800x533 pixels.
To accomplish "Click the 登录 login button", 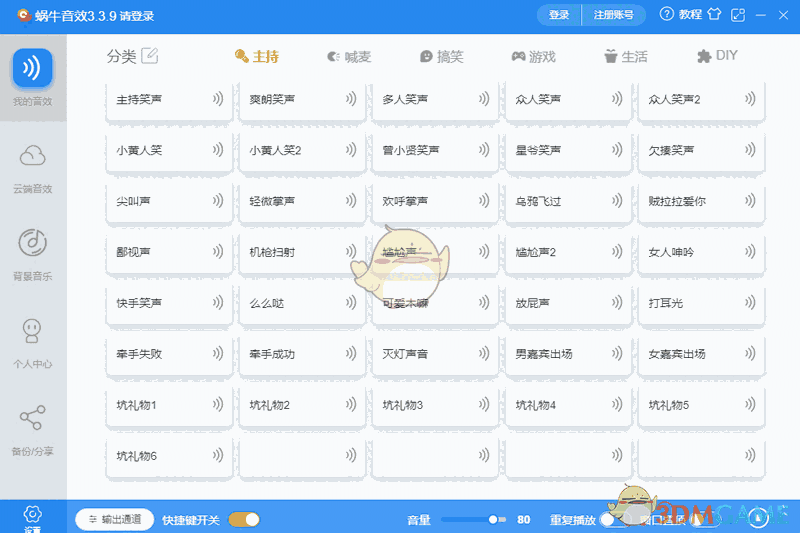I will tap(559, 15).
